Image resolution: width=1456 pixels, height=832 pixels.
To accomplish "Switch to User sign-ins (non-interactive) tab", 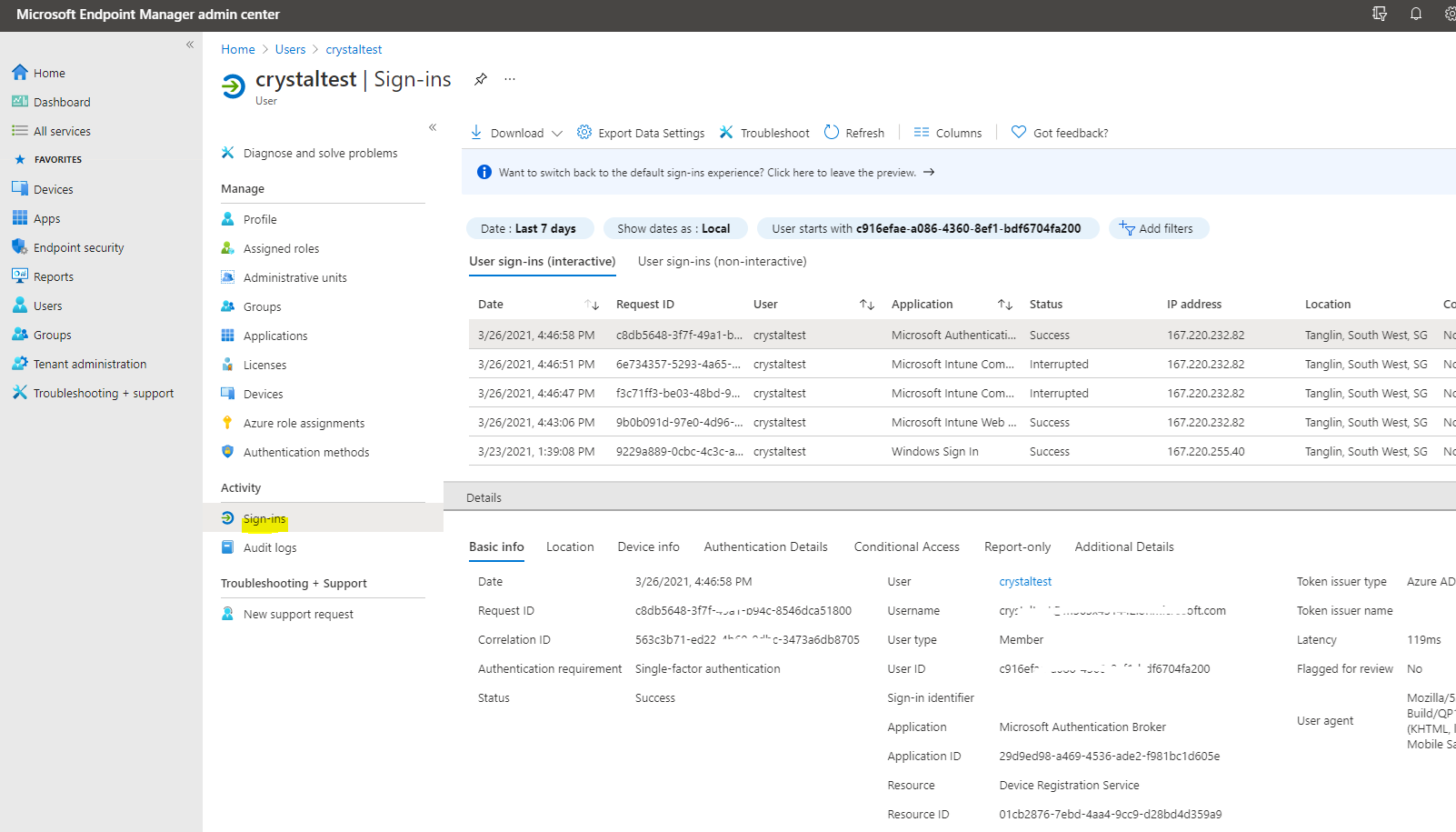I will click(723, 261).
